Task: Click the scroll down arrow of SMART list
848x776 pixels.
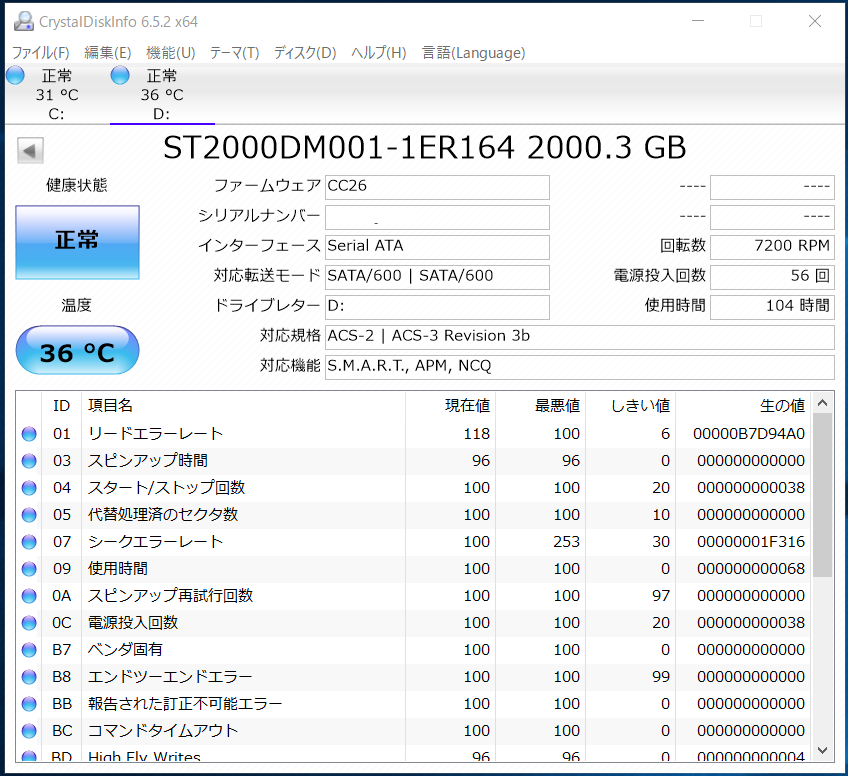Action: [x=823, y=751]
